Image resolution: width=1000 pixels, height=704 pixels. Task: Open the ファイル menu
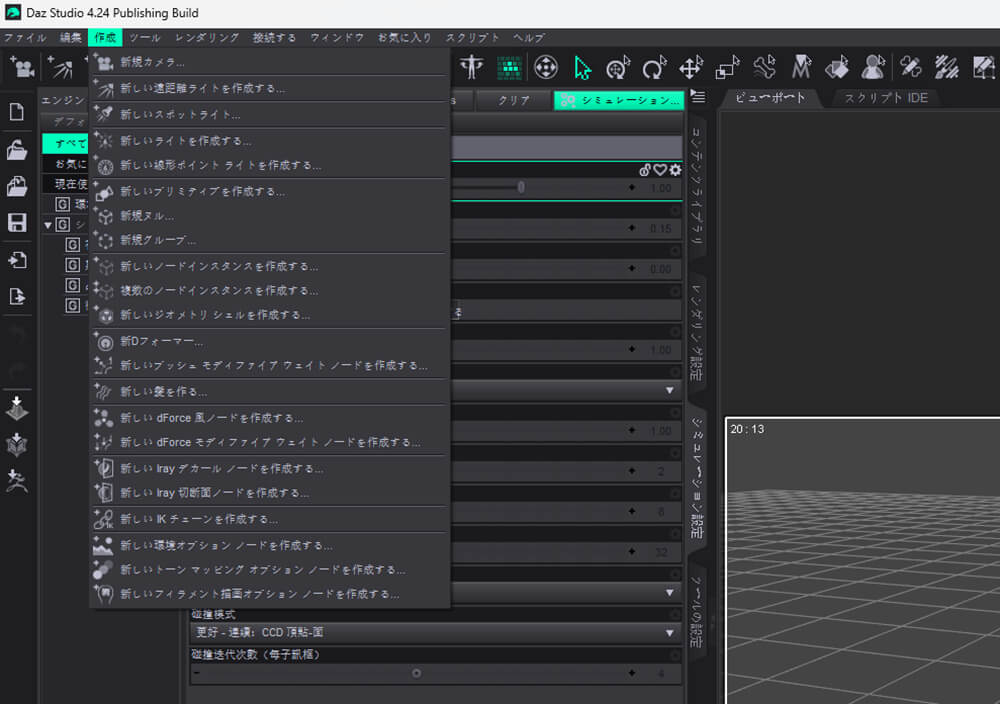click(x=24, y=38)
